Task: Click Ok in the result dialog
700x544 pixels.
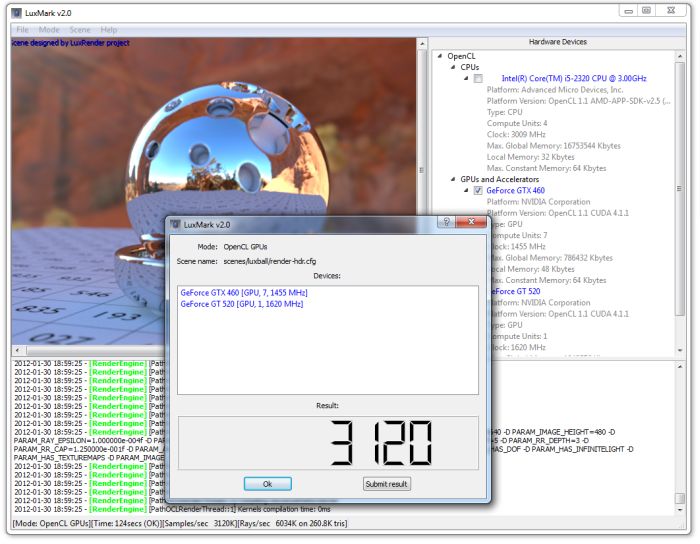Action: (267, 484)
